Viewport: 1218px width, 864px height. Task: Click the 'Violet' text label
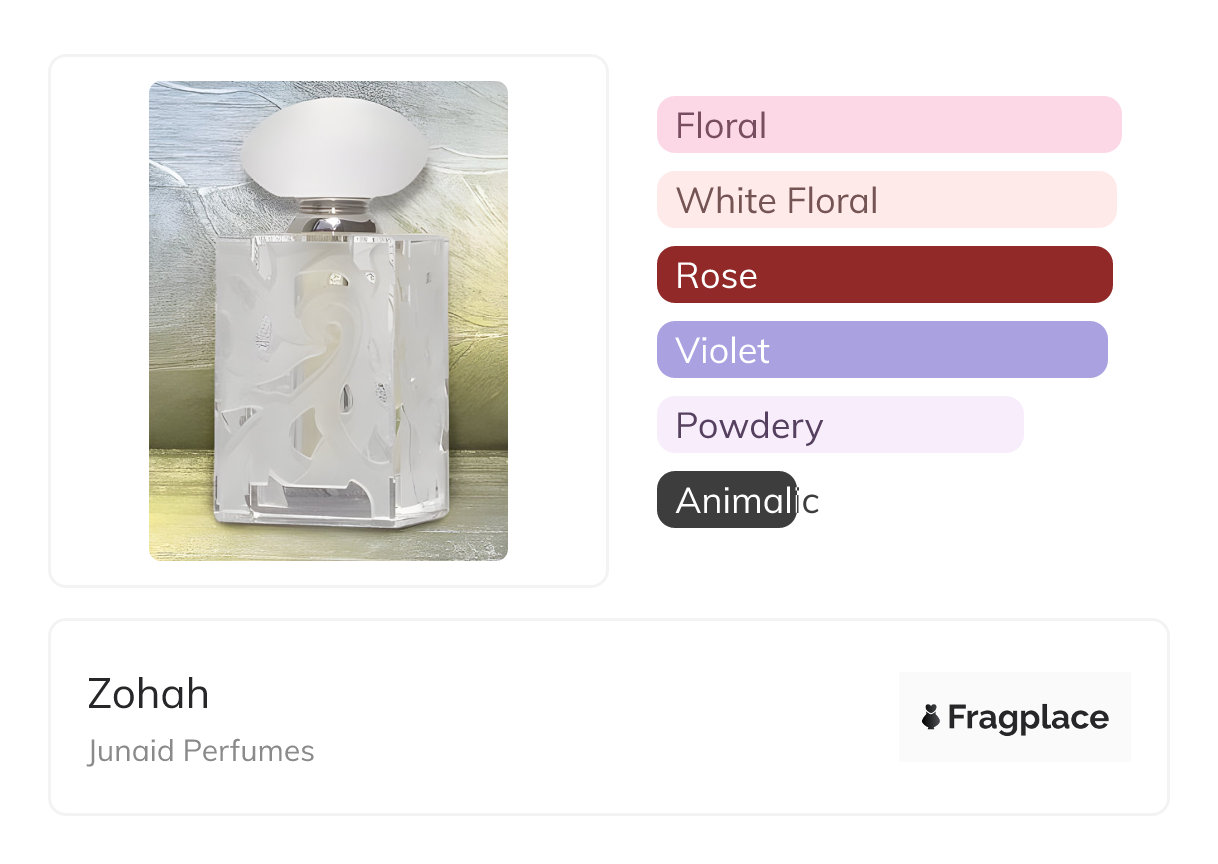point(722,351)
